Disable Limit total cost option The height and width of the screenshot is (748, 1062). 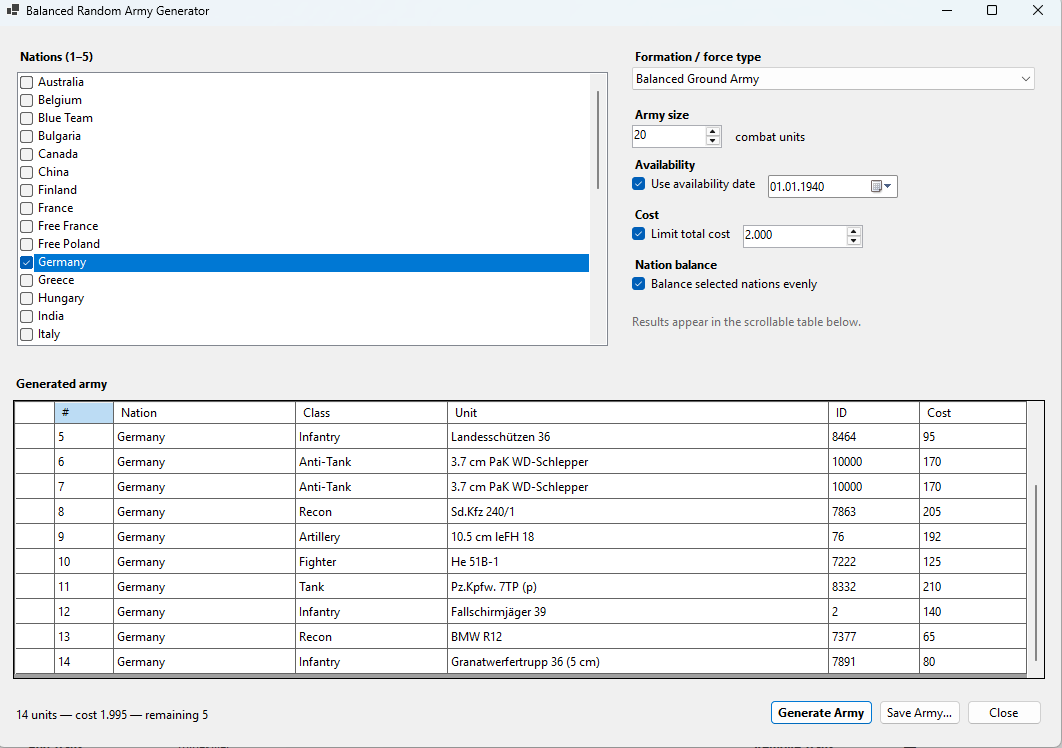point(639,234)
